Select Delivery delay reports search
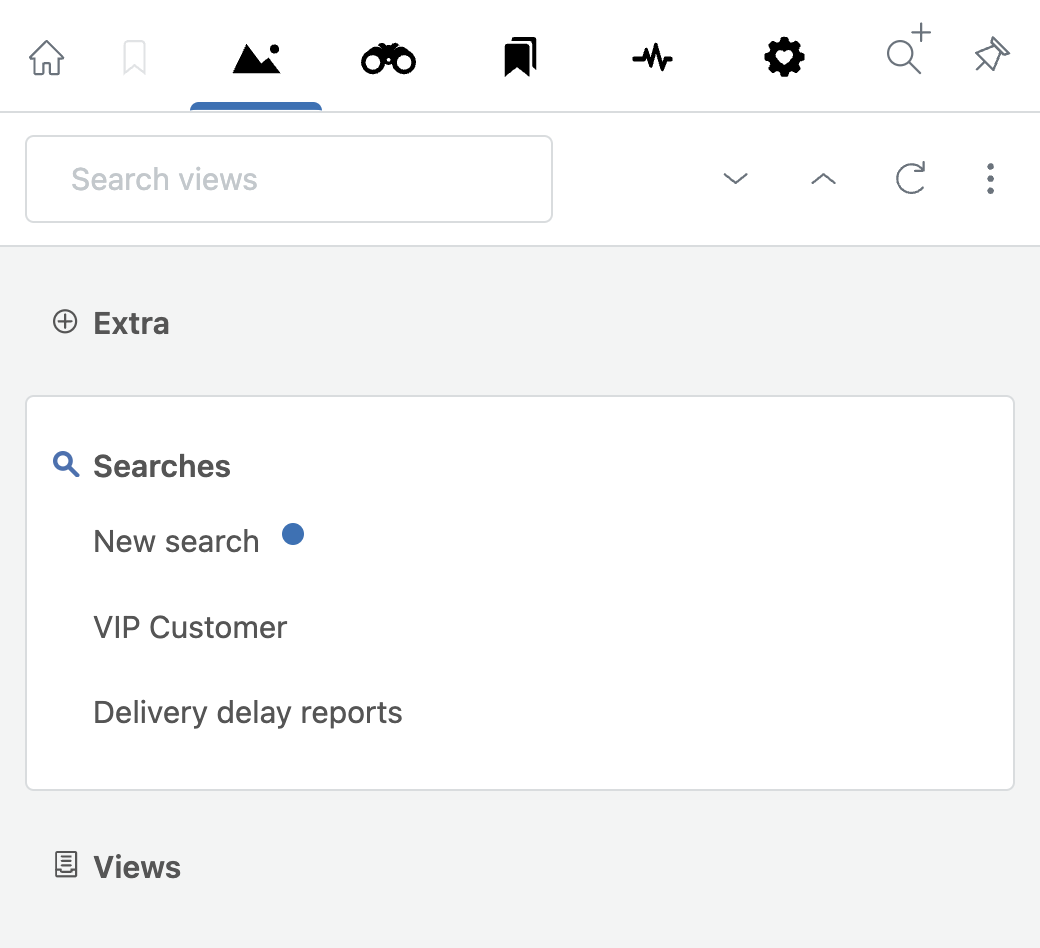1040x948 pixels. [x=248, y=712]
